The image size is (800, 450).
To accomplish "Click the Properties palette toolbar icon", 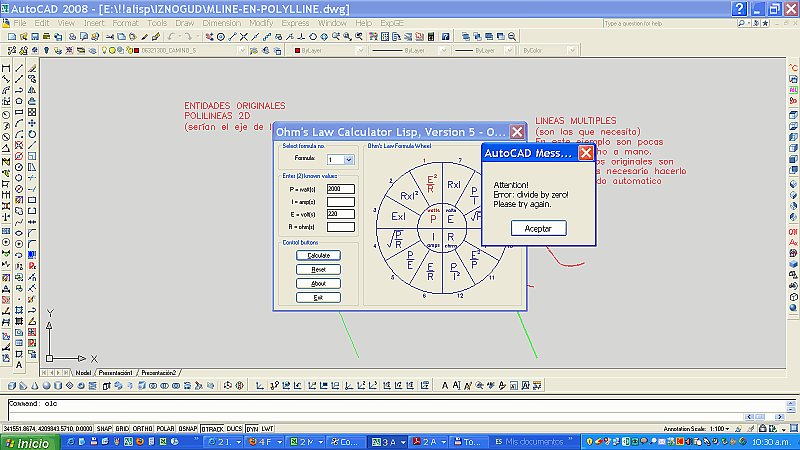I will tap(373, 36).
